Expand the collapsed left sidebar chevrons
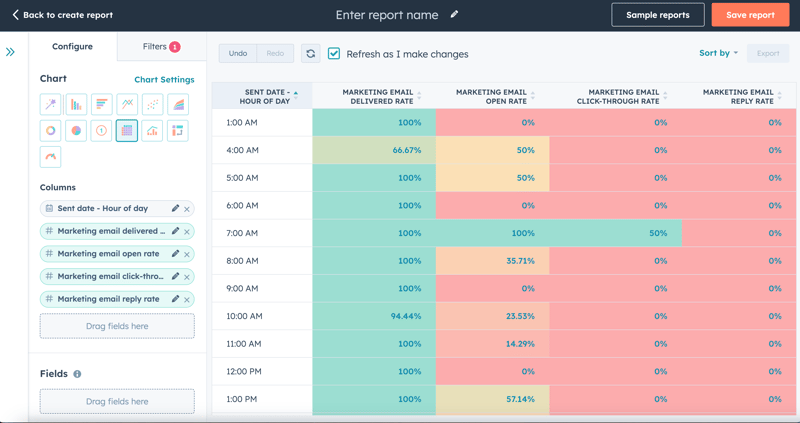This screenshot has width=800, height=423. pos(11,52)
